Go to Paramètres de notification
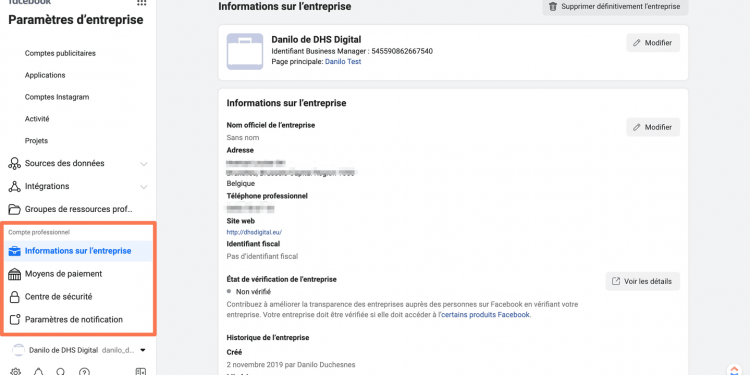The height and width of the screenshot is (375, 750). (x=78, y=320)
